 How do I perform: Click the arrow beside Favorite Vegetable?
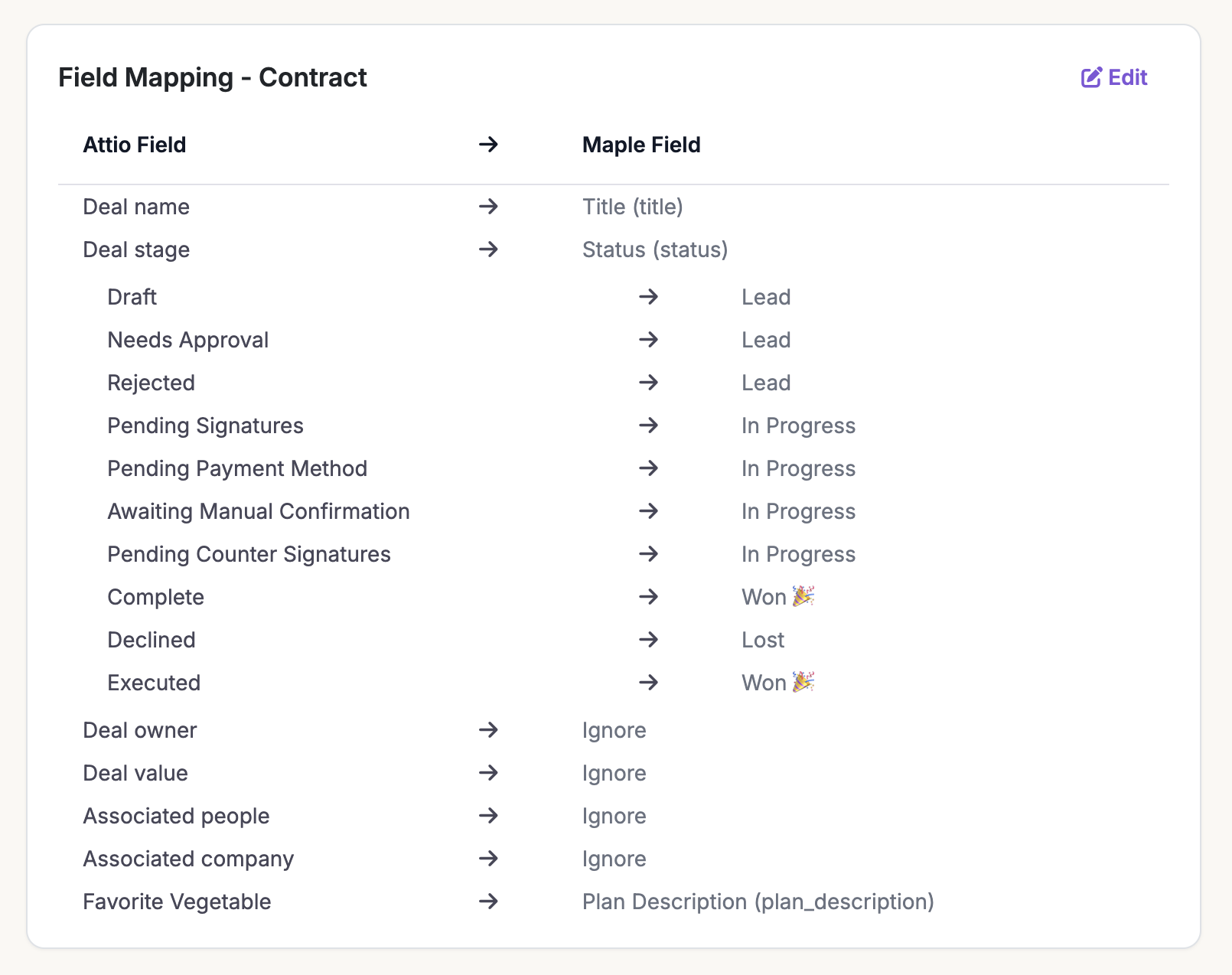(x=488, y=902)
